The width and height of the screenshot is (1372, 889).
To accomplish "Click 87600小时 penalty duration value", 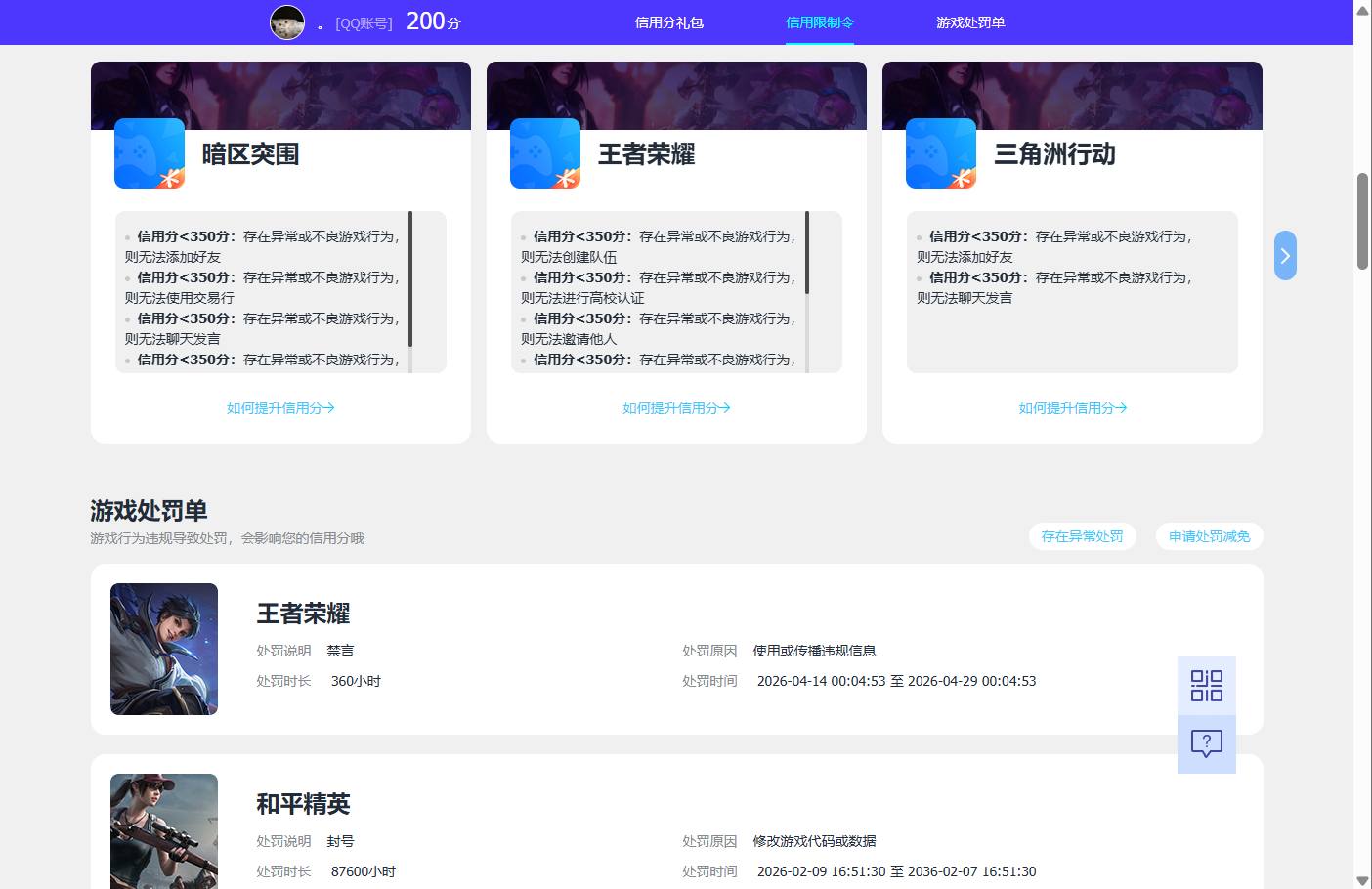I will coord(363,871).
